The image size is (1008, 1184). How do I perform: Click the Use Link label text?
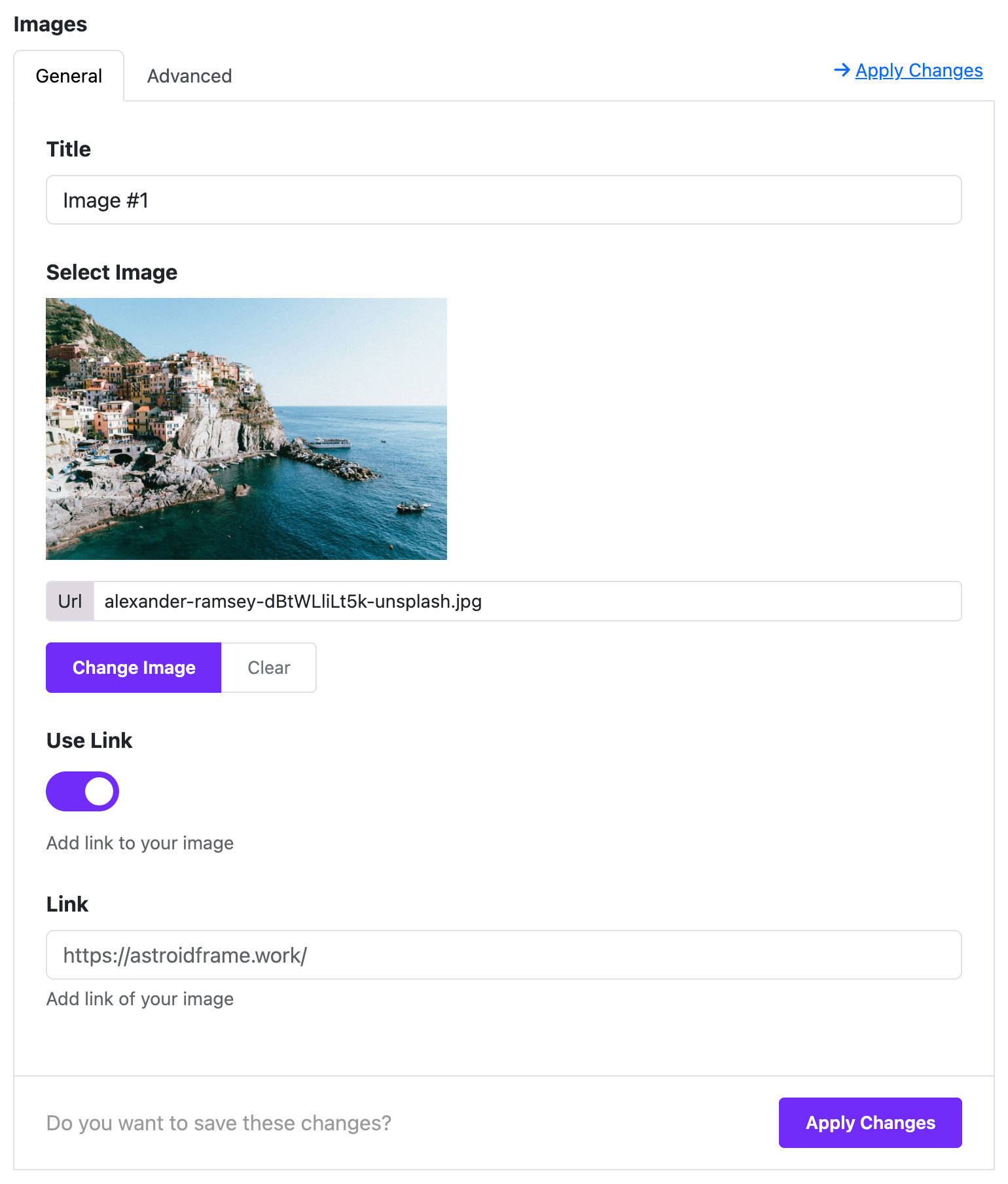tap(90, 741)
